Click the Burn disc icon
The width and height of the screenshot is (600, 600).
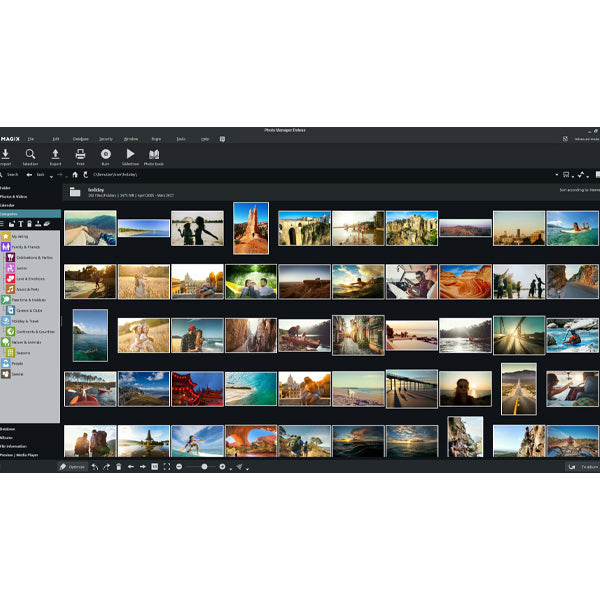pos(106,154)
